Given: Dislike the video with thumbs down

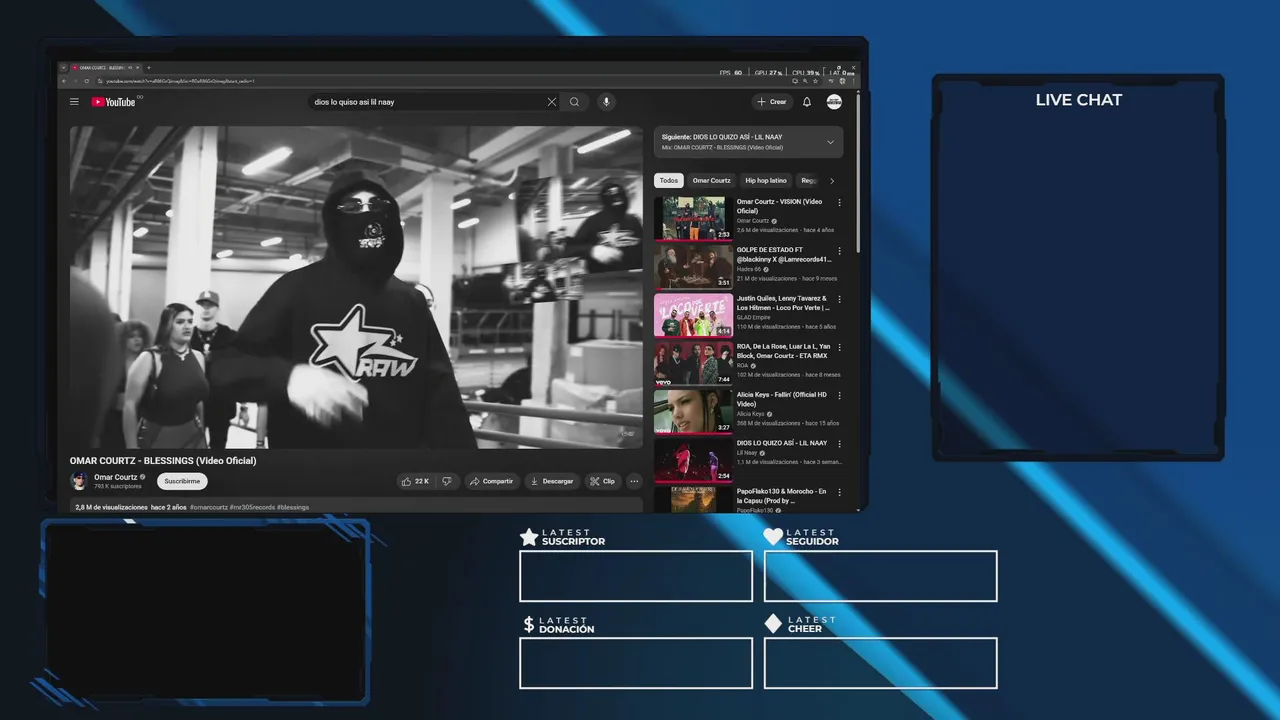Looking at the screenshot, I should pyautogui.click(x=447, y=481).
